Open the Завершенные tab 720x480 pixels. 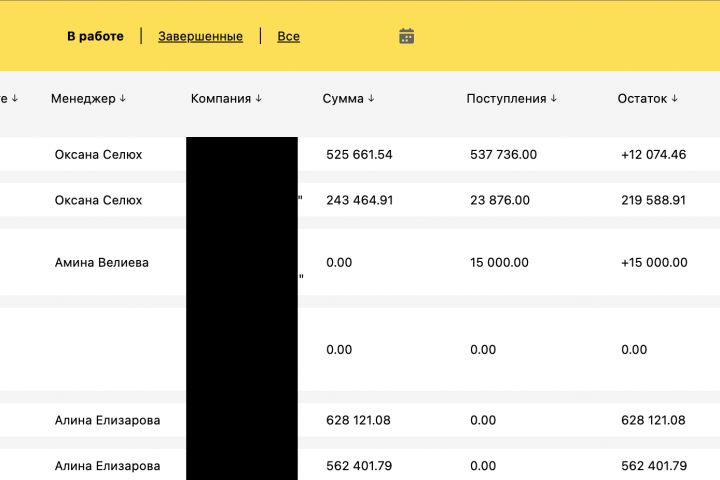pyautogui.click(x=200, y=36)
